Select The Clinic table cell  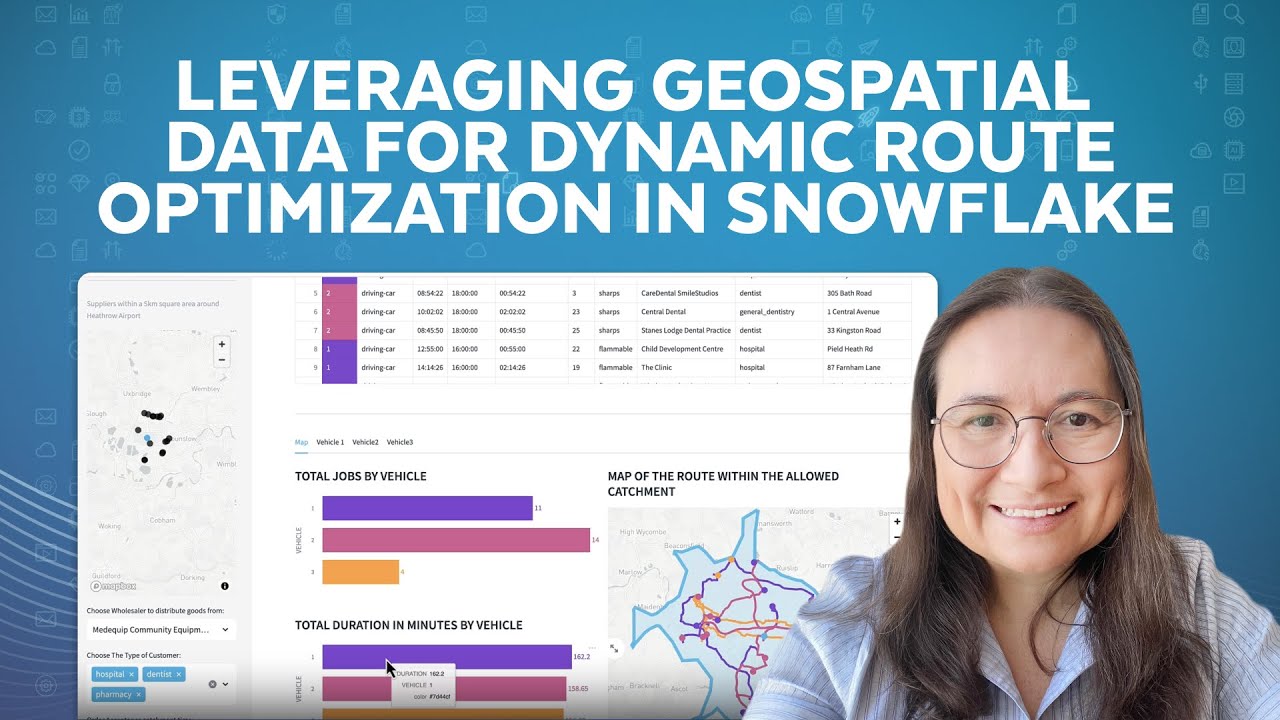coord(686,367)
